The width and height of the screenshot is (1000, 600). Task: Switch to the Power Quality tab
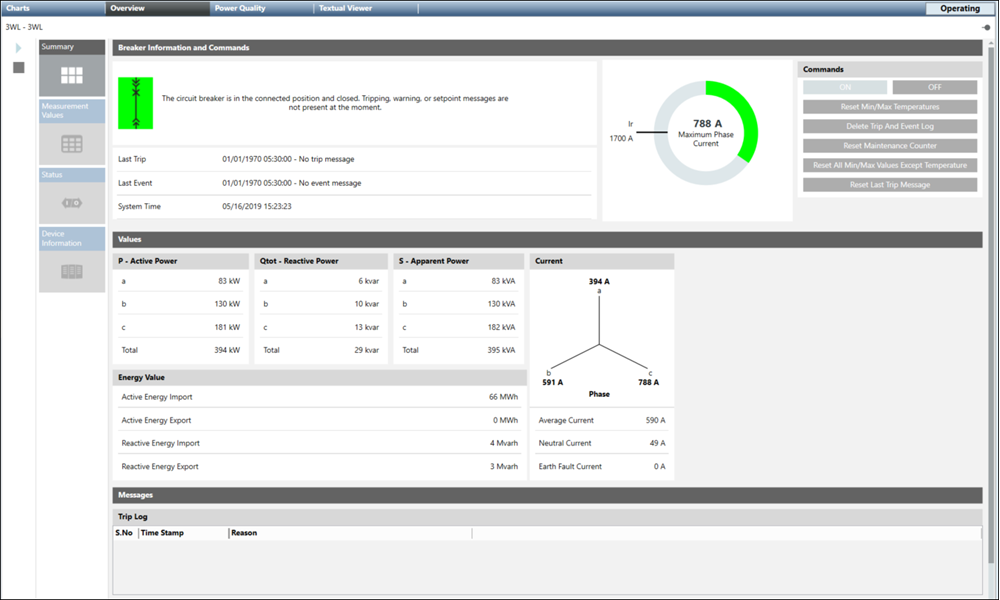pyautogui.click(x=239, y=8)
